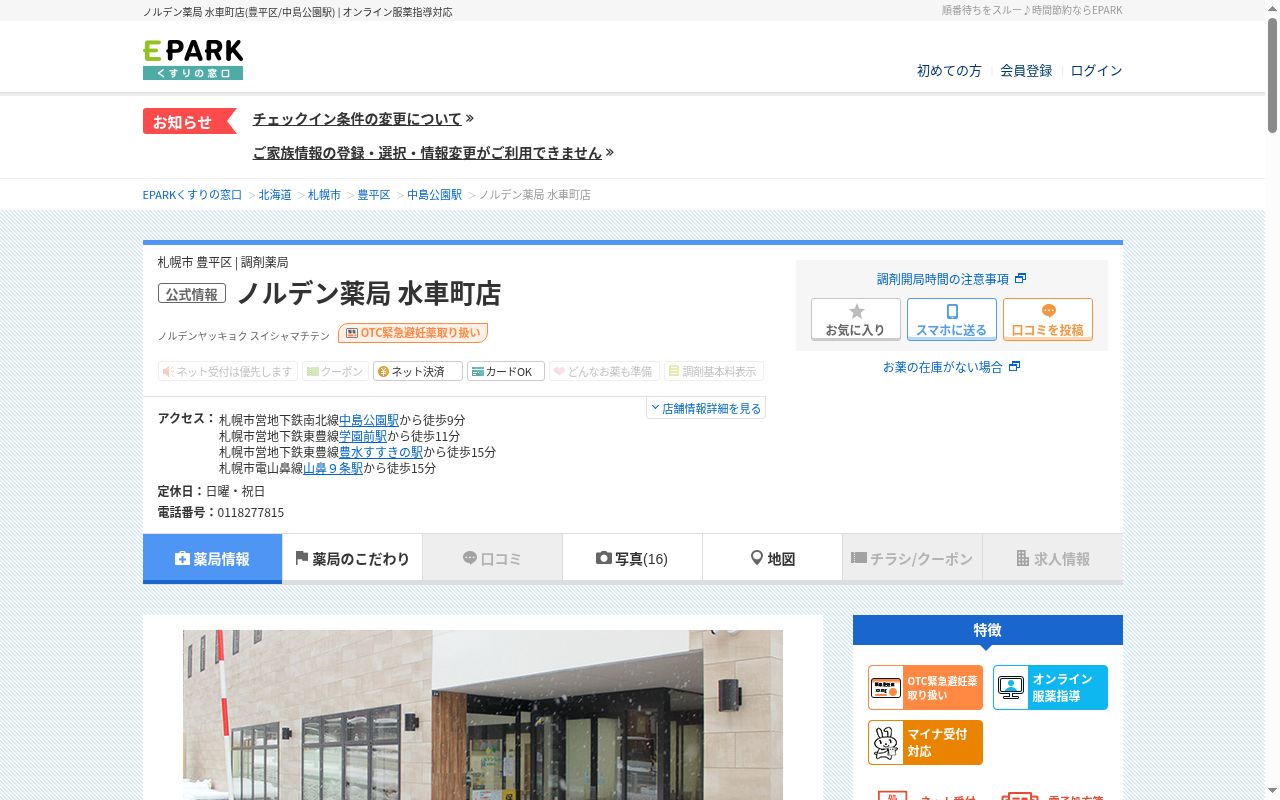Click オンライン服薬指導 feature icon

1050,688
